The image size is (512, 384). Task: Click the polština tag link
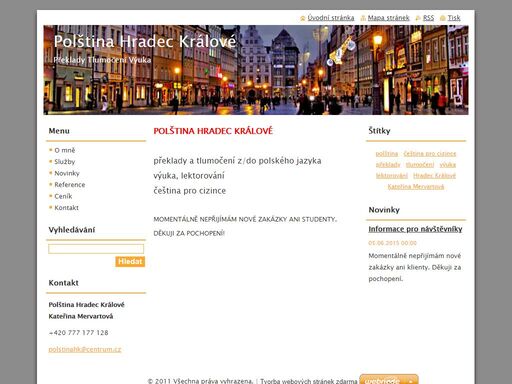387,154
